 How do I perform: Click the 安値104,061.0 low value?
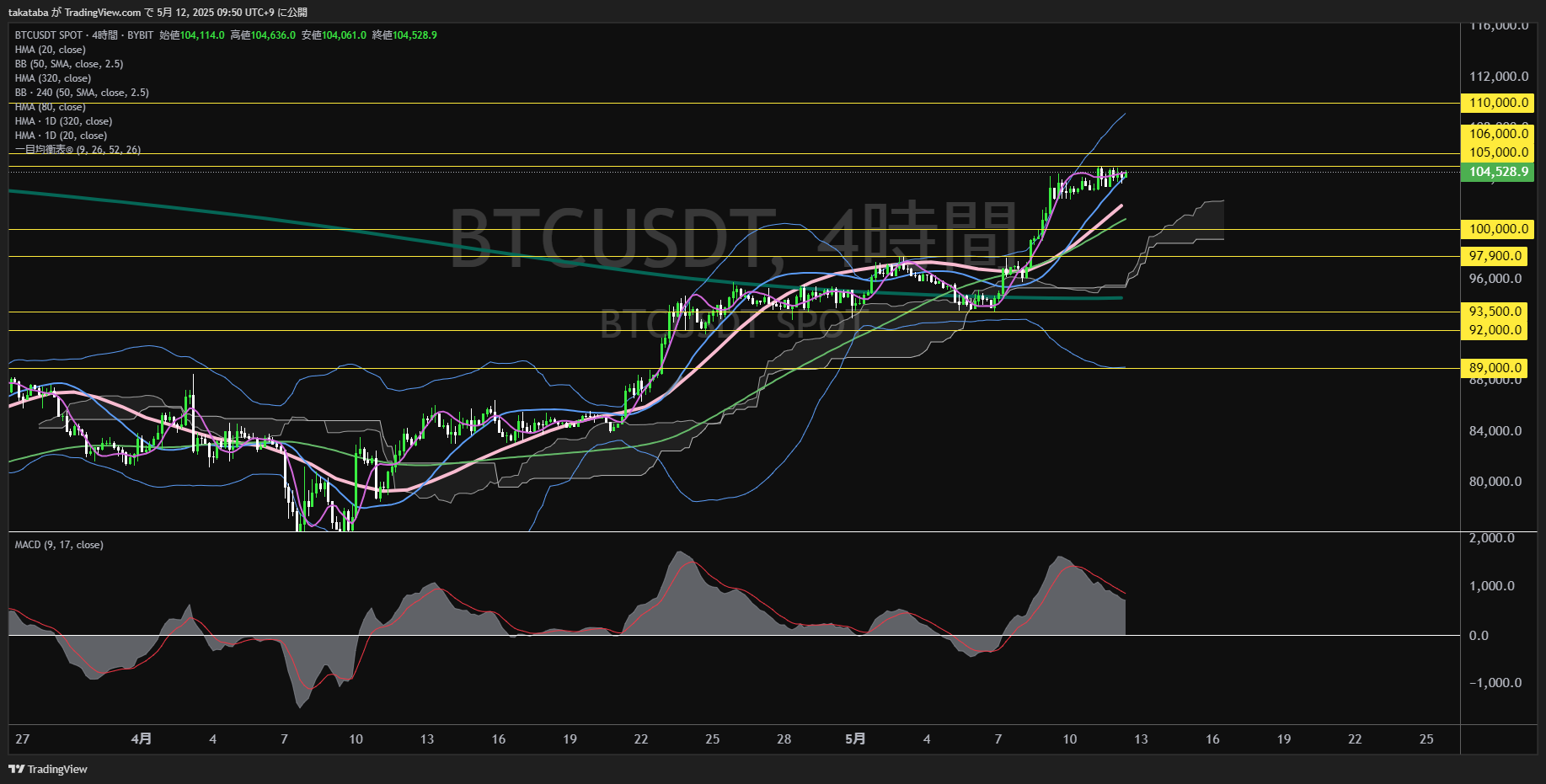[334, 35]
